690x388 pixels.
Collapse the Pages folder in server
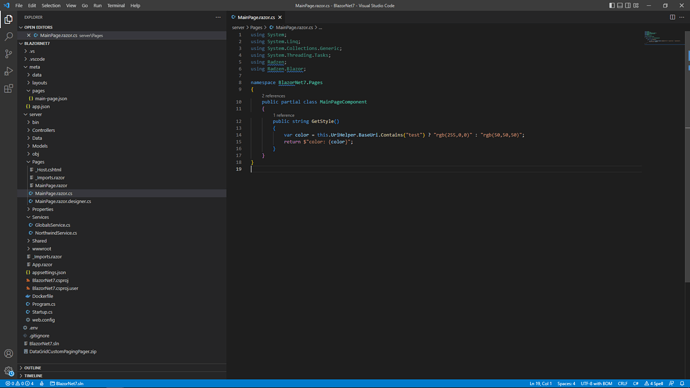coord(38,162)
